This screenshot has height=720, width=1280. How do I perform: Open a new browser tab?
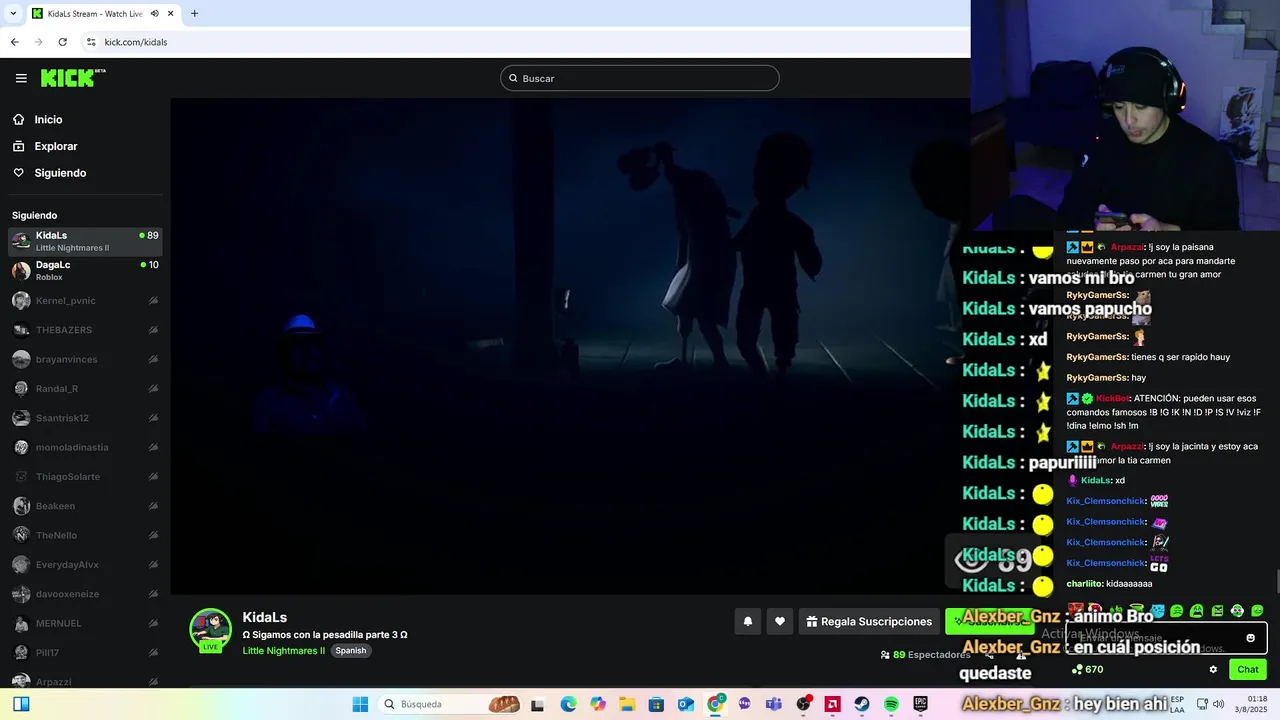(x=194, y=14)
